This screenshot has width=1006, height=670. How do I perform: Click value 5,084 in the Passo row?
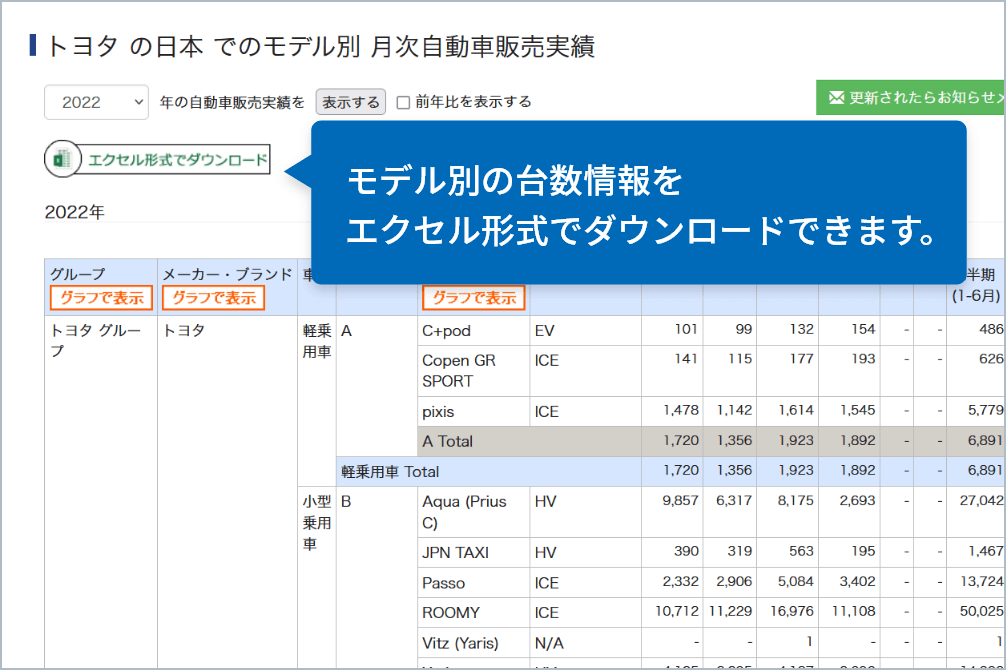tap(796, 581)
